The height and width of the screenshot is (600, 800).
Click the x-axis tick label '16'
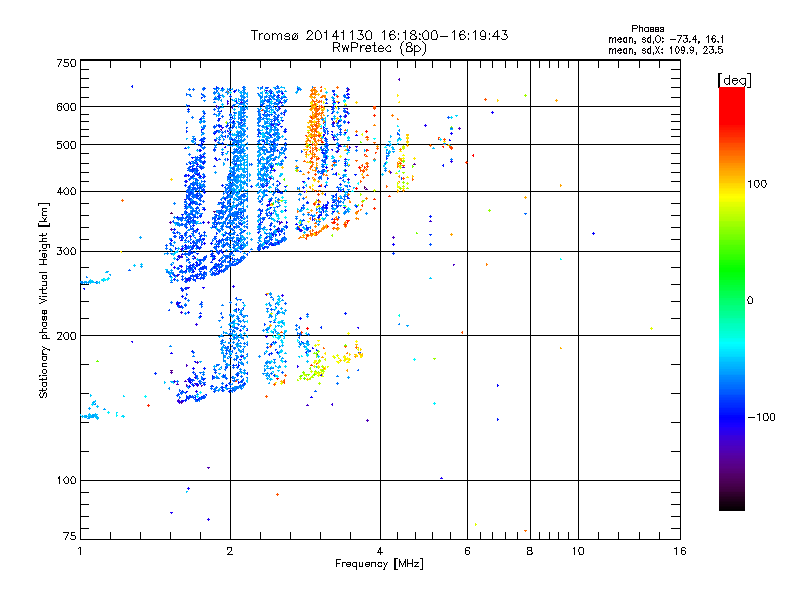click(680, 551)
